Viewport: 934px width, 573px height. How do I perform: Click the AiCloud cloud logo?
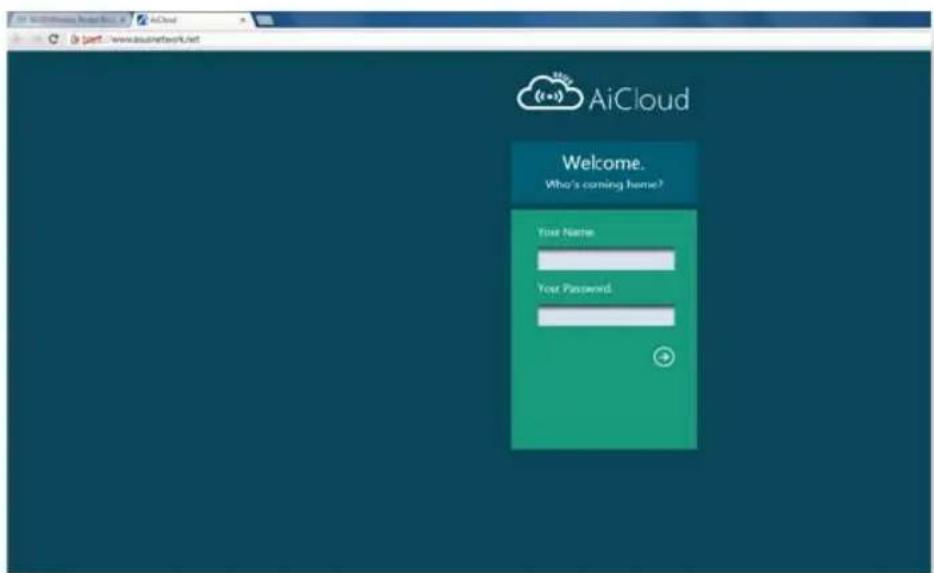[549, 92]
